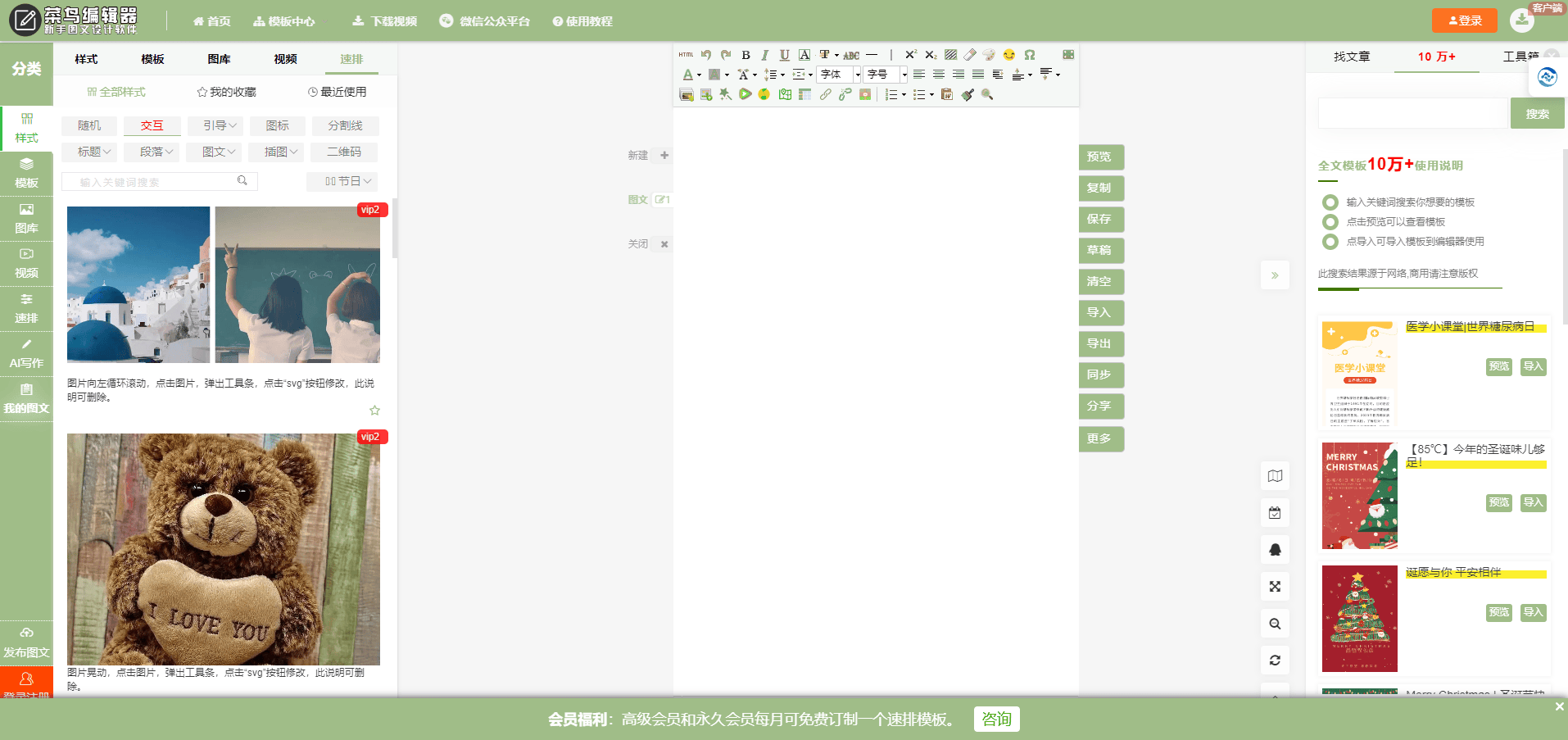Insert a special character with the Omega icon
The height and width of the screenshot is (740, 1568).
tap(1030, 55)
